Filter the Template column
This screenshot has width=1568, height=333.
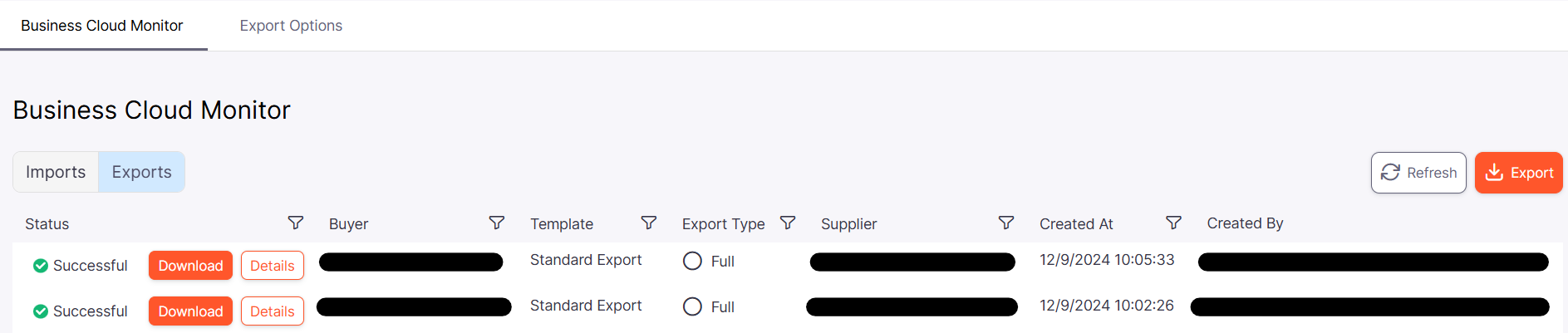point(649,223)
